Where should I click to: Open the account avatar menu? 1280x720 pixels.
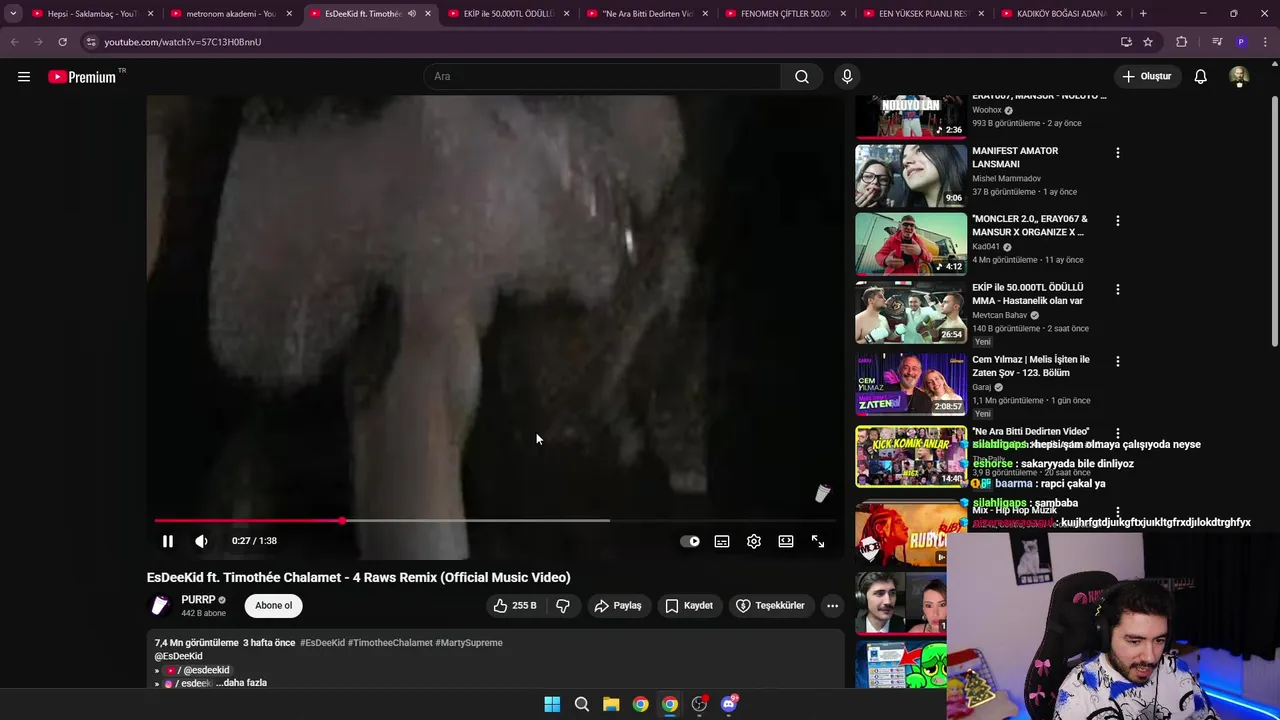pyautogui.click(x=1239, y=76)
